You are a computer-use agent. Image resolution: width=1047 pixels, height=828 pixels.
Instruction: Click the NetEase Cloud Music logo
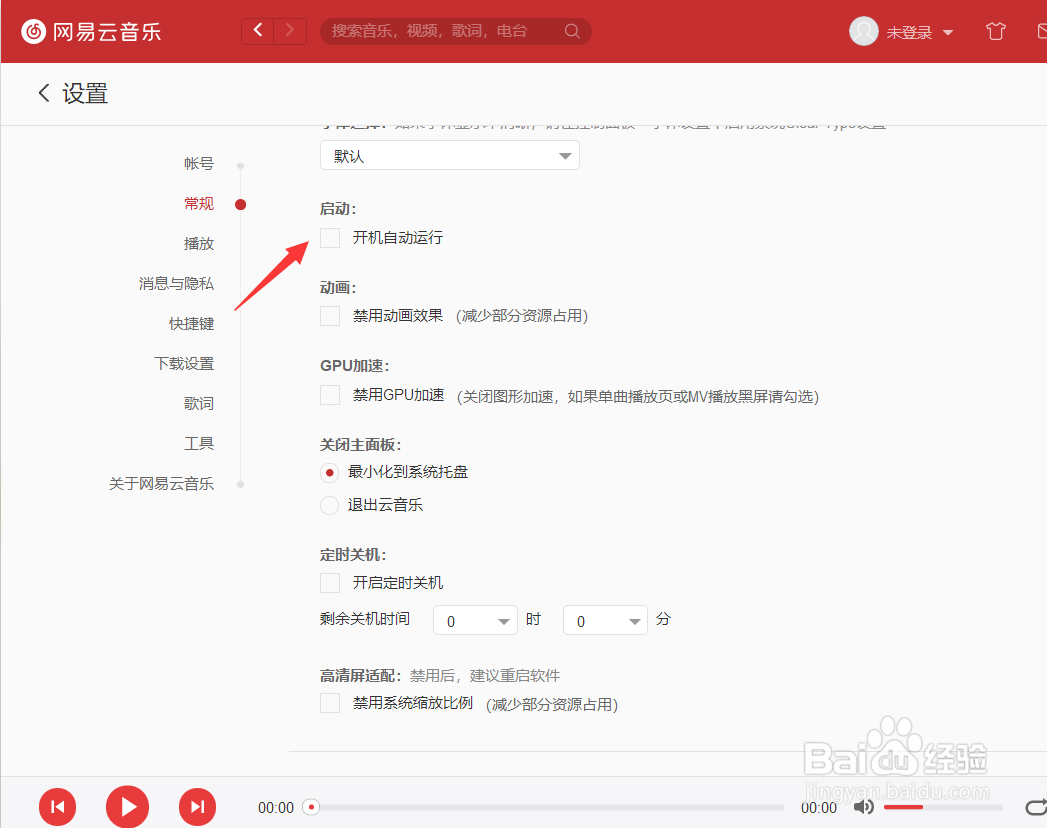click(x=33, y=31)
